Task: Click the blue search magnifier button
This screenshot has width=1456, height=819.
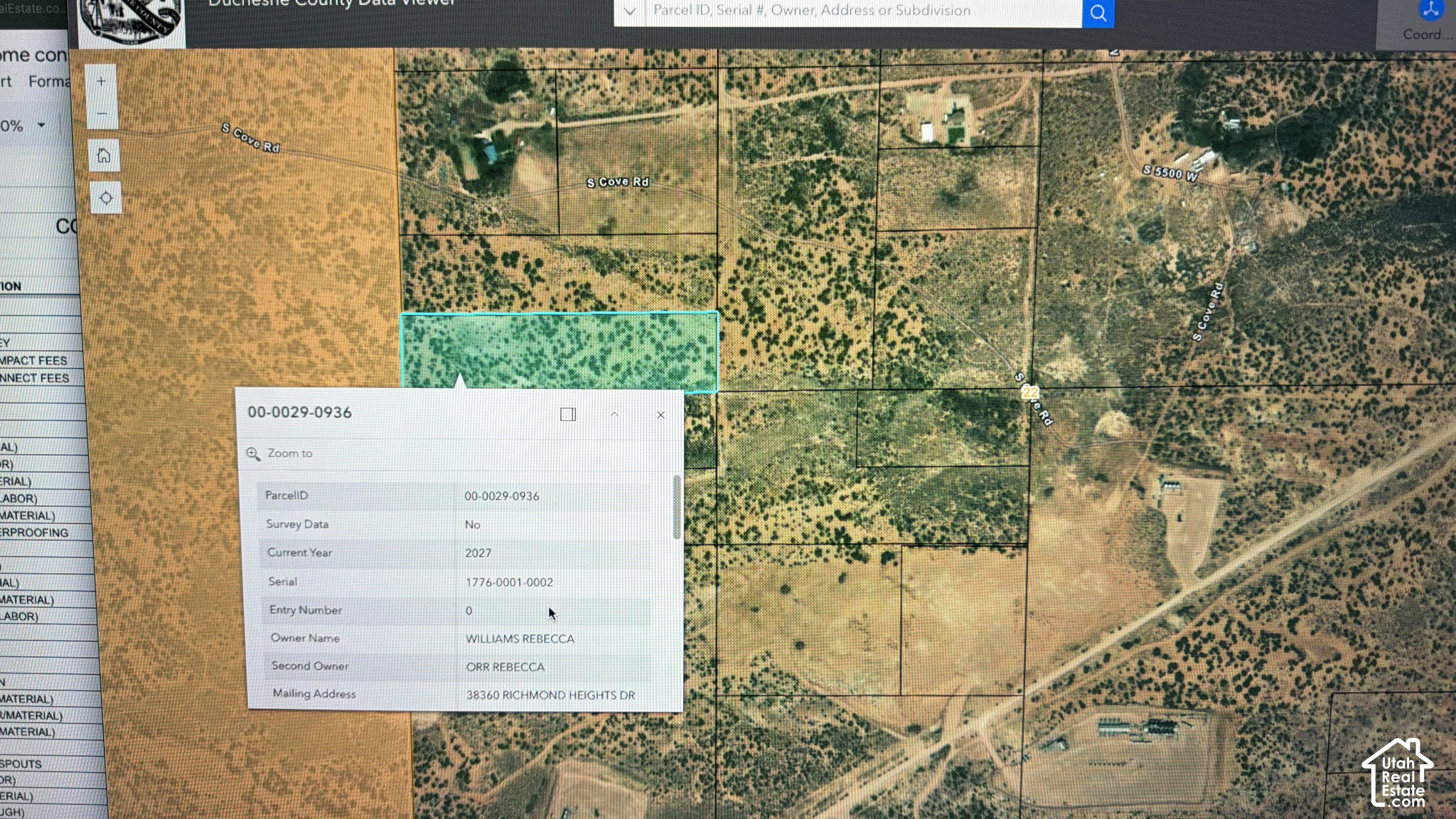Action: [1098, 13]
